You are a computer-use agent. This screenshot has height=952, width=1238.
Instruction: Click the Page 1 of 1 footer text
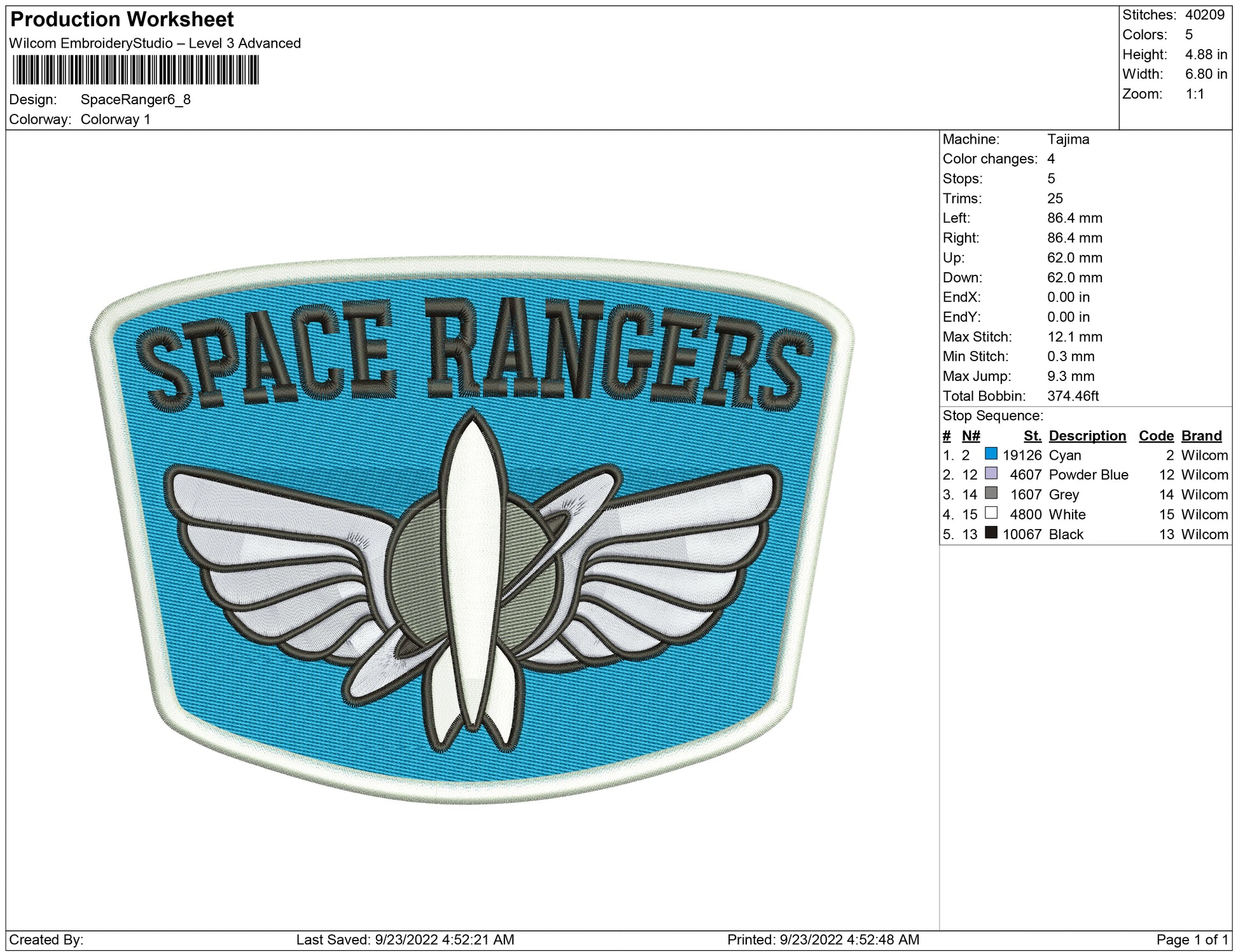pos(1192,939)
